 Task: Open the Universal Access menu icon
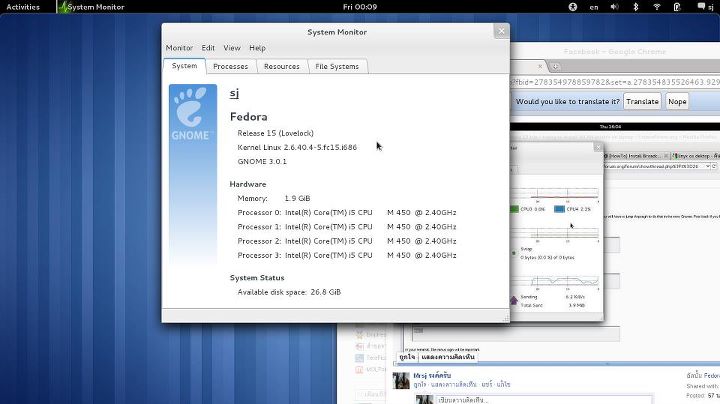point(573,7)
